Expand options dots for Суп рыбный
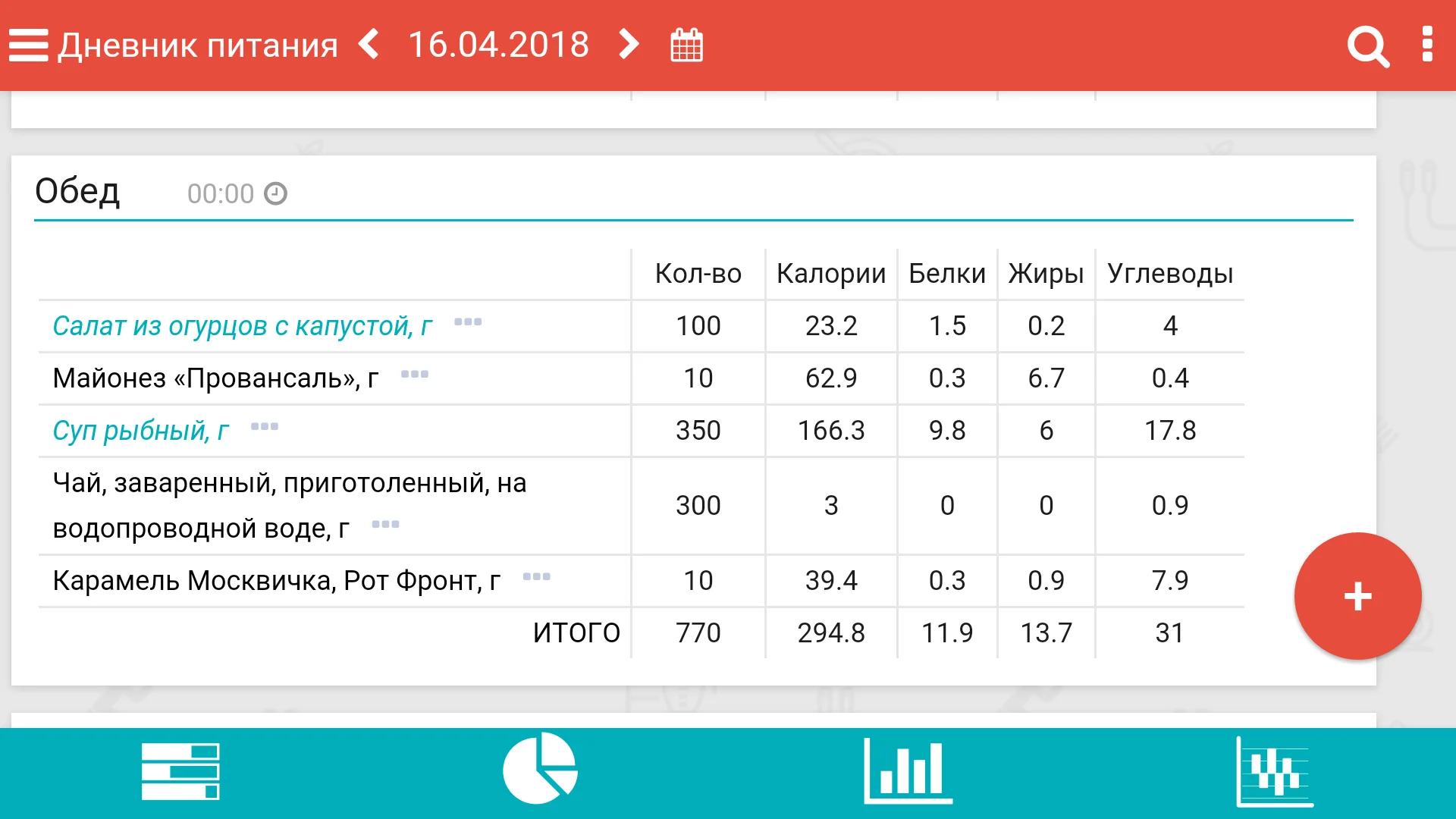This screenshot has width=1456, height=819. 265,427
